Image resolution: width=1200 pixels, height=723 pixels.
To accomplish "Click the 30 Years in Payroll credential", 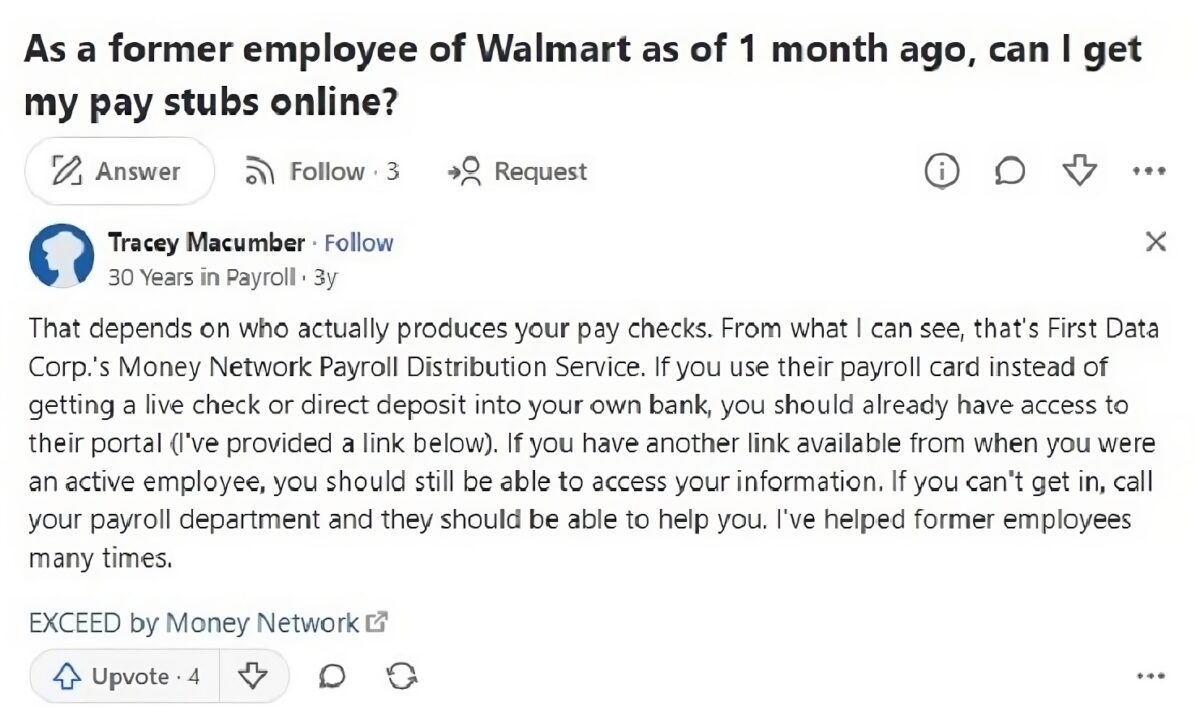I will tap(202, 277).
